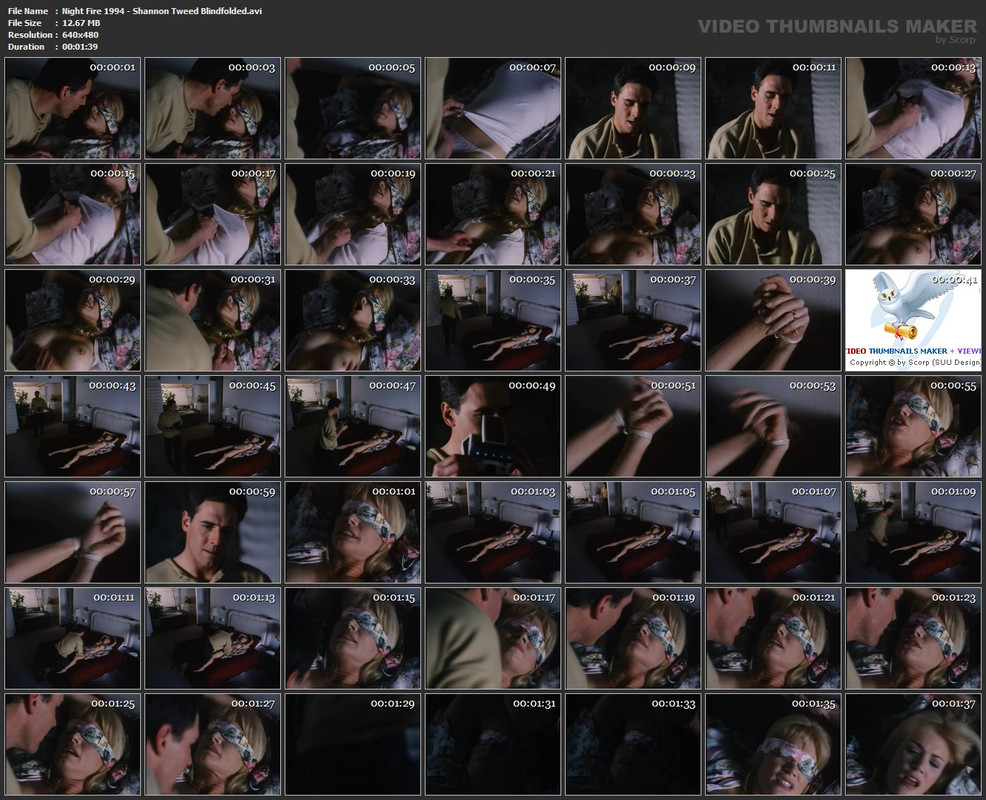
Task: Open the thumbnail stamped 00:01:01
Action: 353,533
